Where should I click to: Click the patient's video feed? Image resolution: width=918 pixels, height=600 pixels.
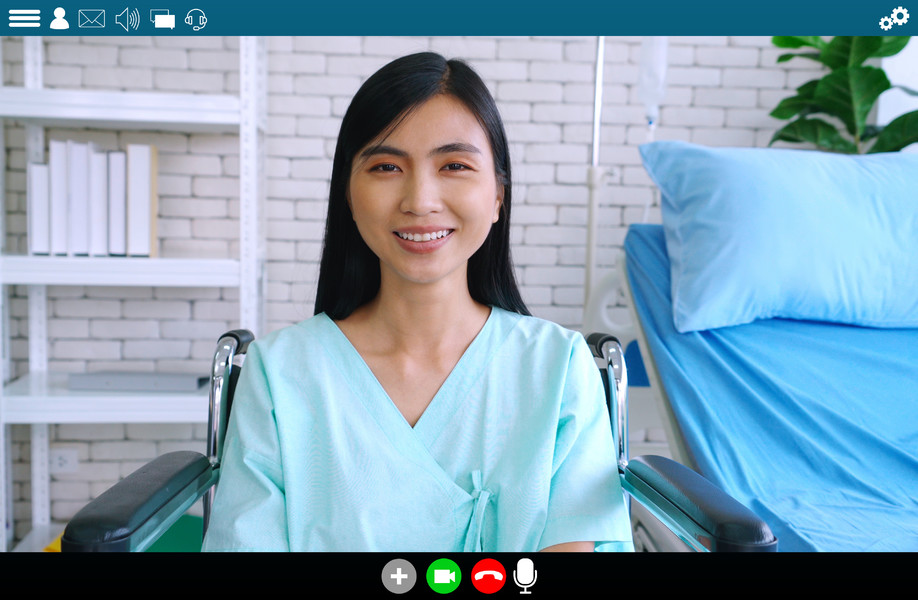click(x=459, y=294)
